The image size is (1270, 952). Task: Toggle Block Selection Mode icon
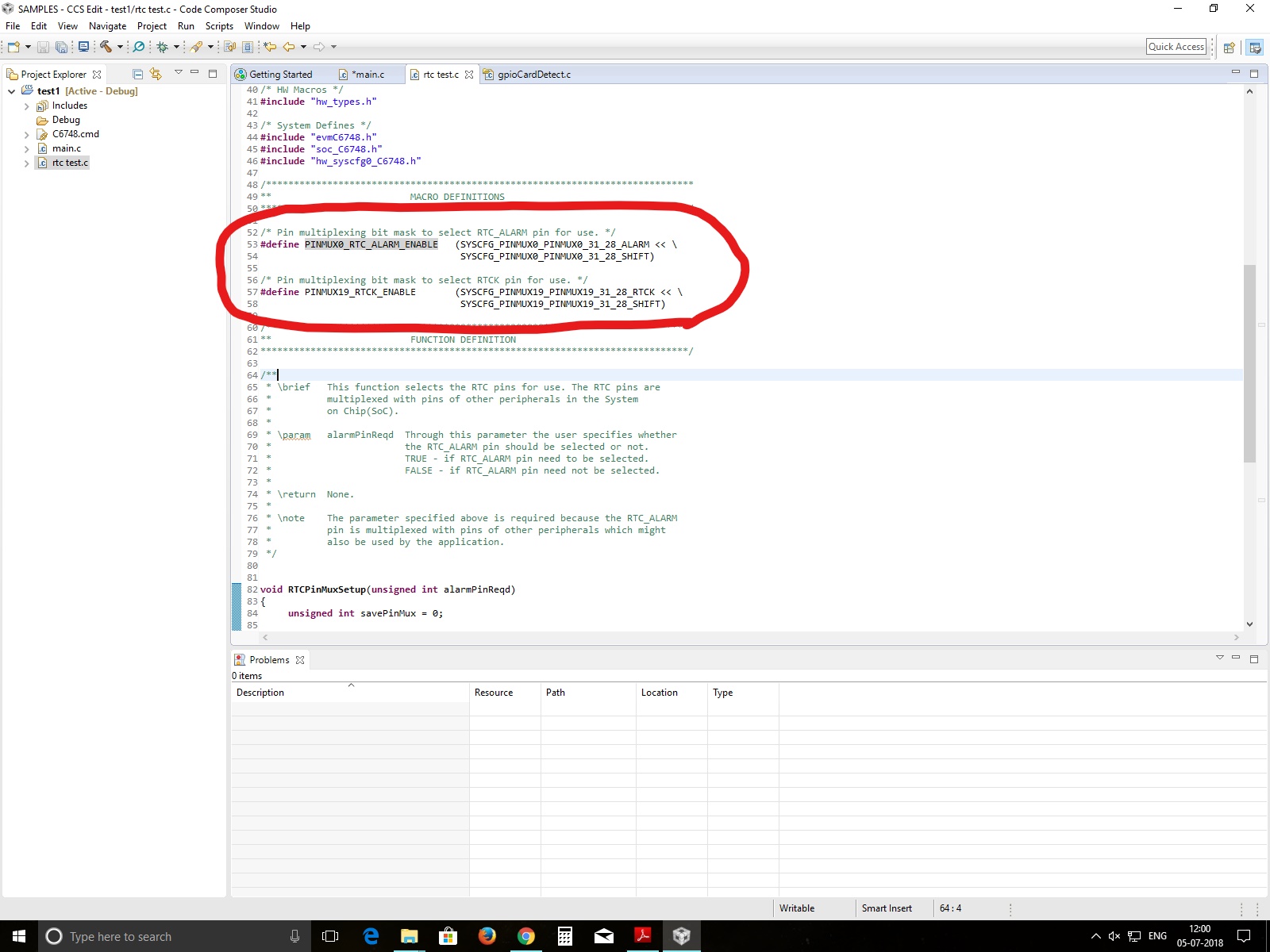point(248,47)
